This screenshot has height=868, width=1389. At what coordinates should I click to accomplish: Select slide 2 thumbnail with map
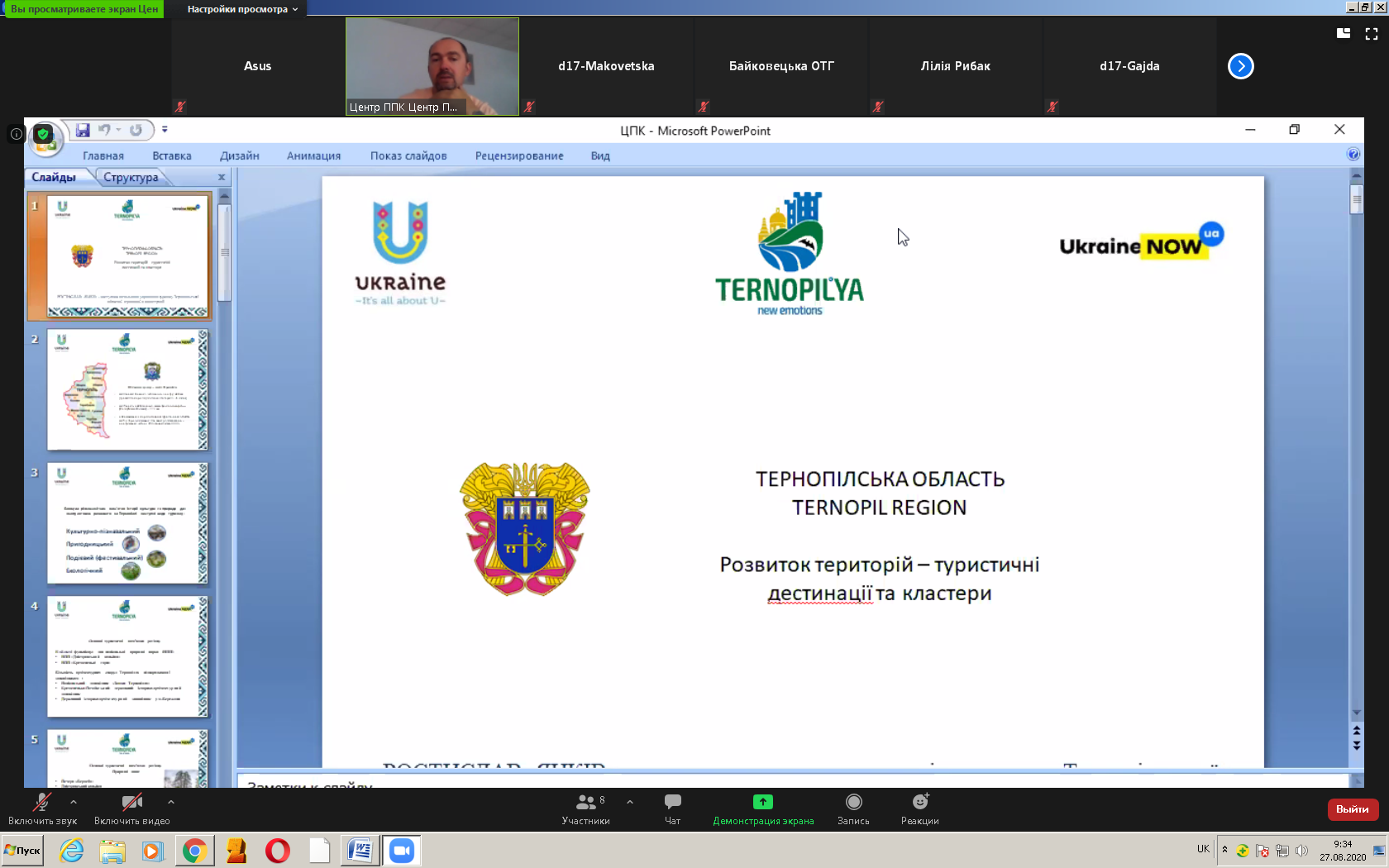click(x=127, y=389)
